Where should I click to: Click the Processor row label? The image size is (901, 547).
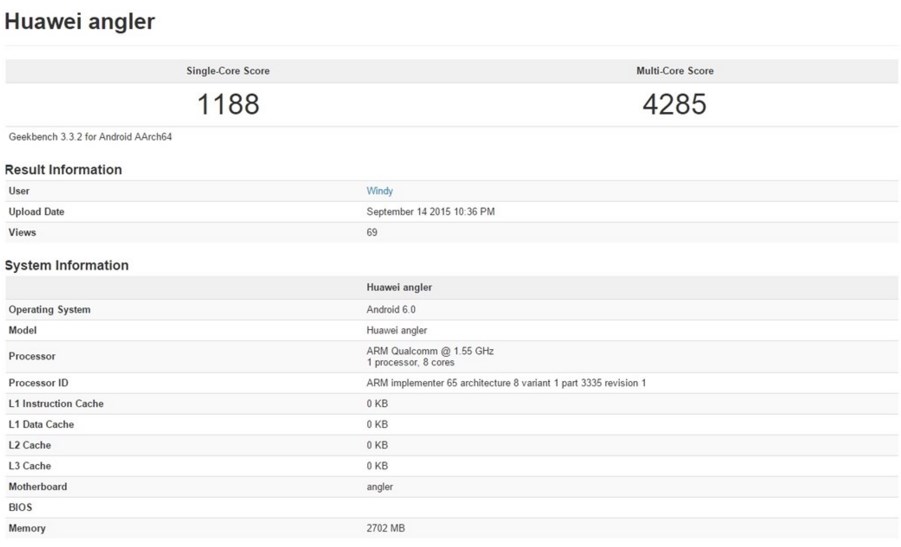[32, 356]
